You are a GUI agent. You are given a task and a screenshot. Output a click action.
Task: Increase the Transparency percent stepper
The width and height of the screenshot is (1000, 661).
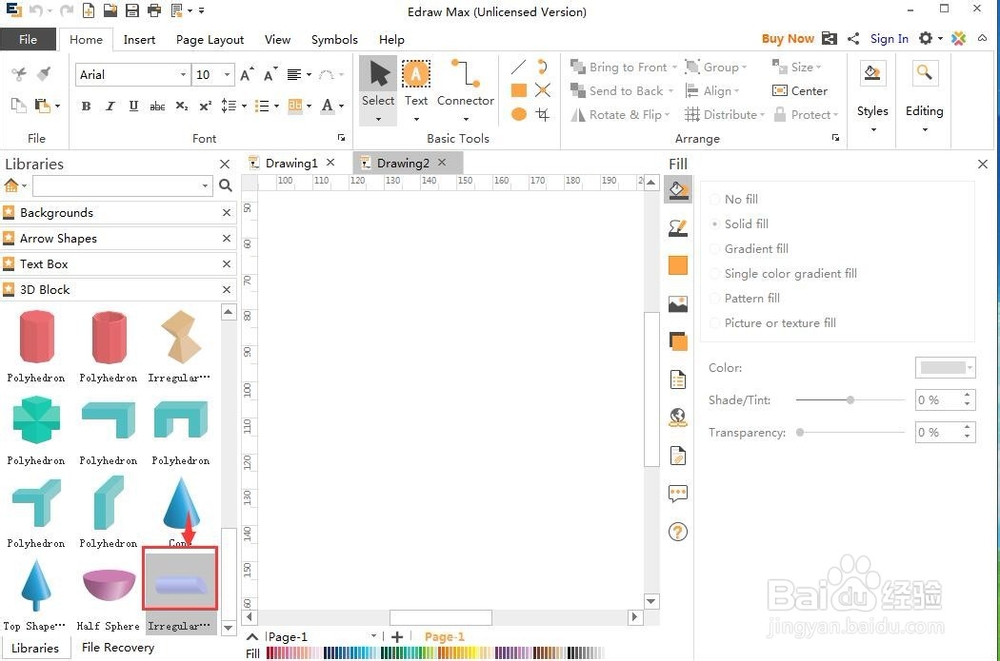(967, 427)
